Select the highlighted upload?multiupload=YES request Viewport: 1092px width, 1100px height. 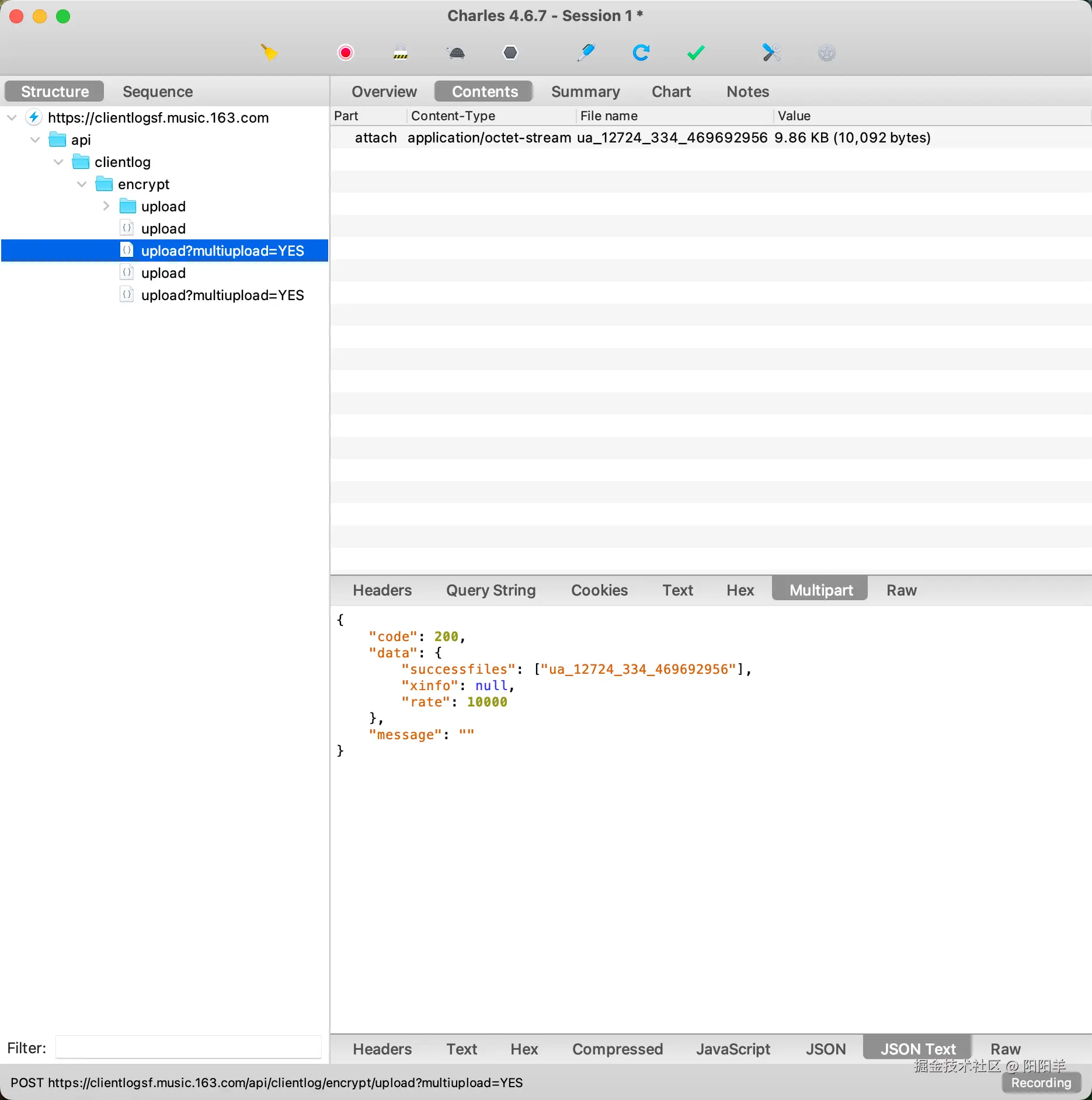(165, 250)
